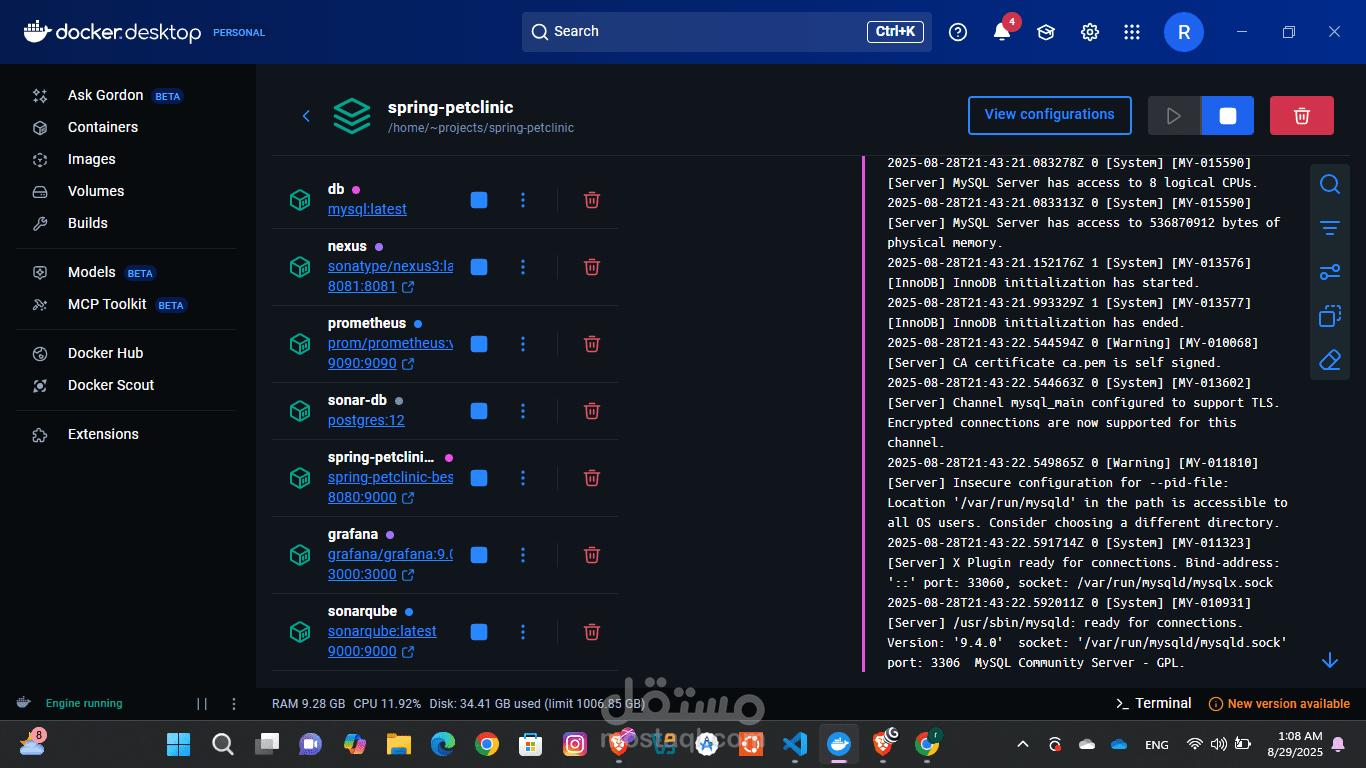Search the logs with magnifier icon
Viewport: 1366px width, 768px height.
click(x=1329, y=185)
